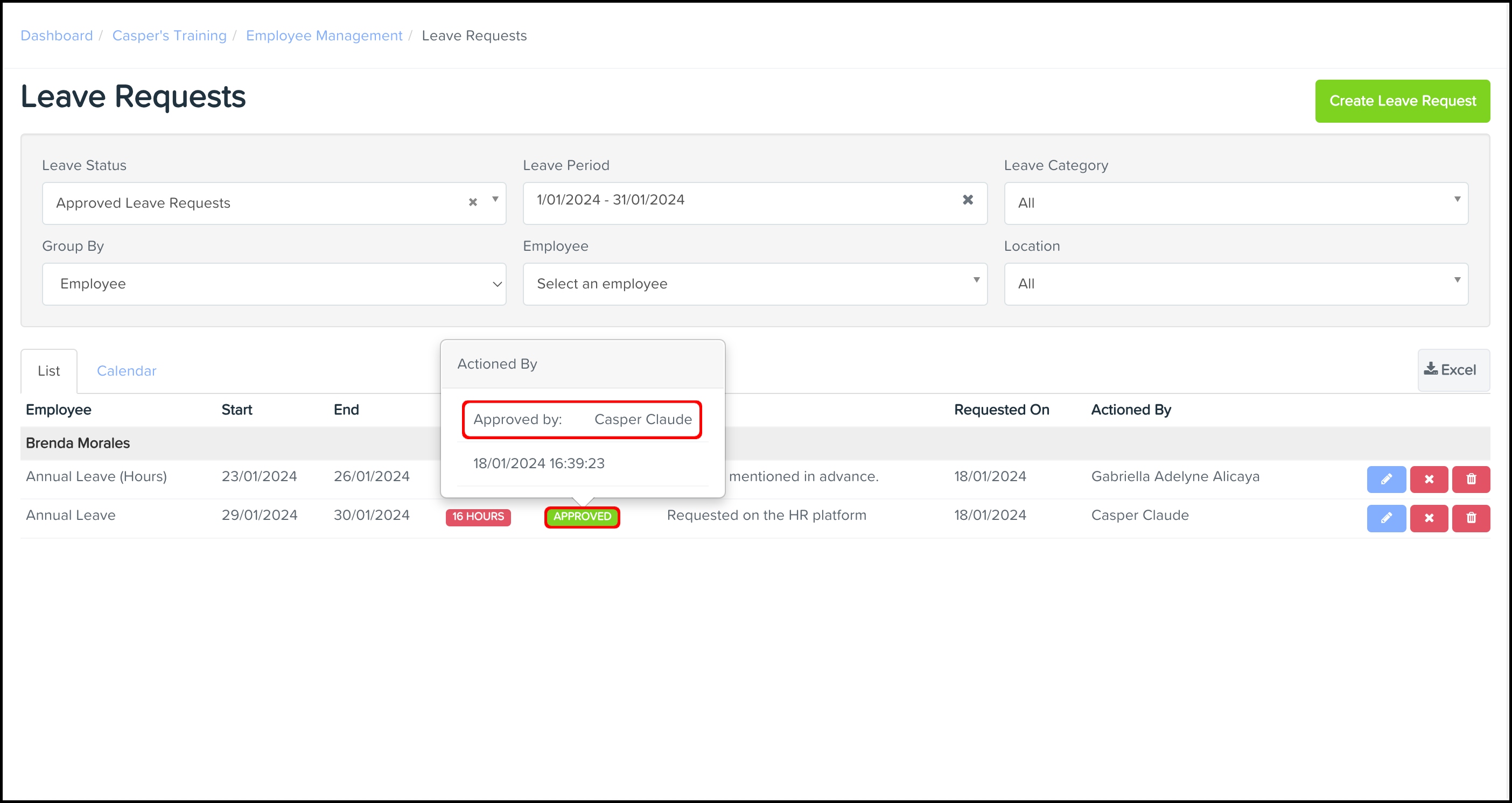Switch to the Calendar tab
1512x803 pixels.
126,371
